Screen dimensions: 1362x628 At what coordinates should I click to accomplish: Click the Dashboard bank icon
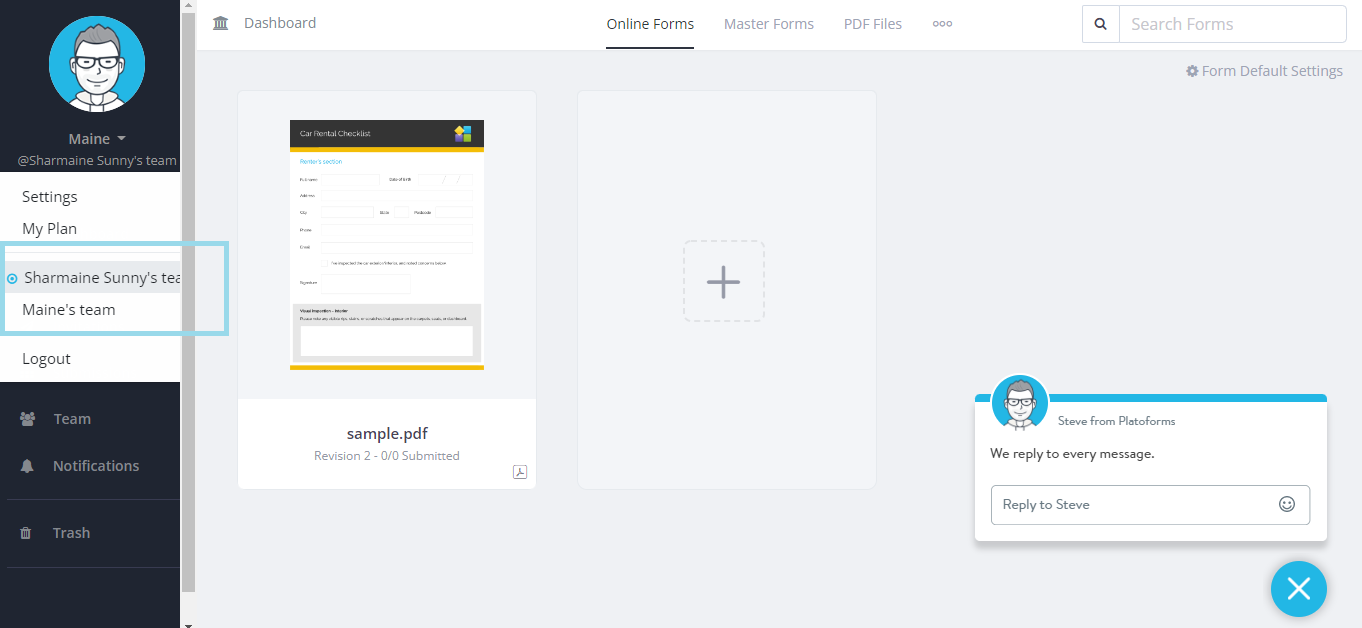click(x=221, y=23)
